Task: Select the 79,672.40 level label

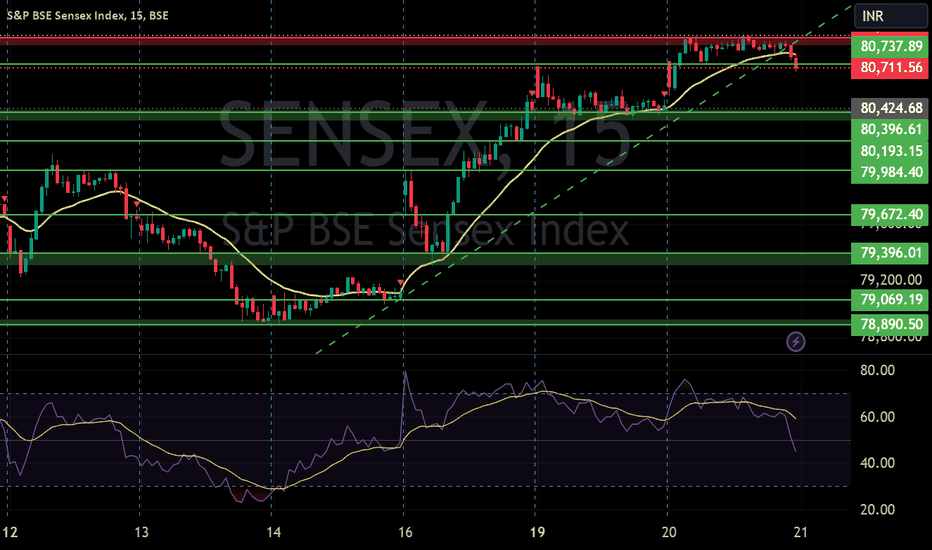Action: point(890,214)
